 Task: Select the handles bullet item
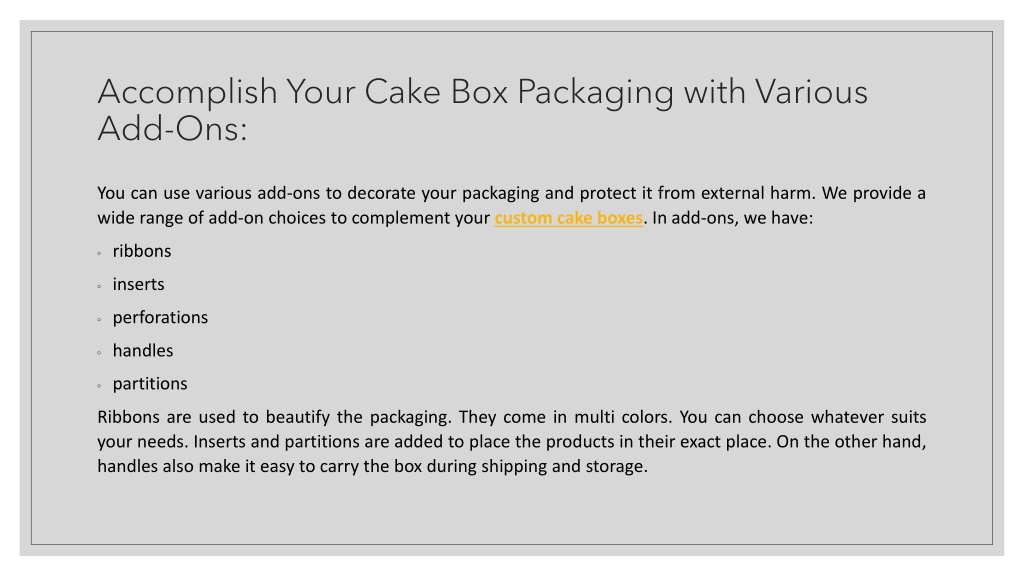click(143, 351)
